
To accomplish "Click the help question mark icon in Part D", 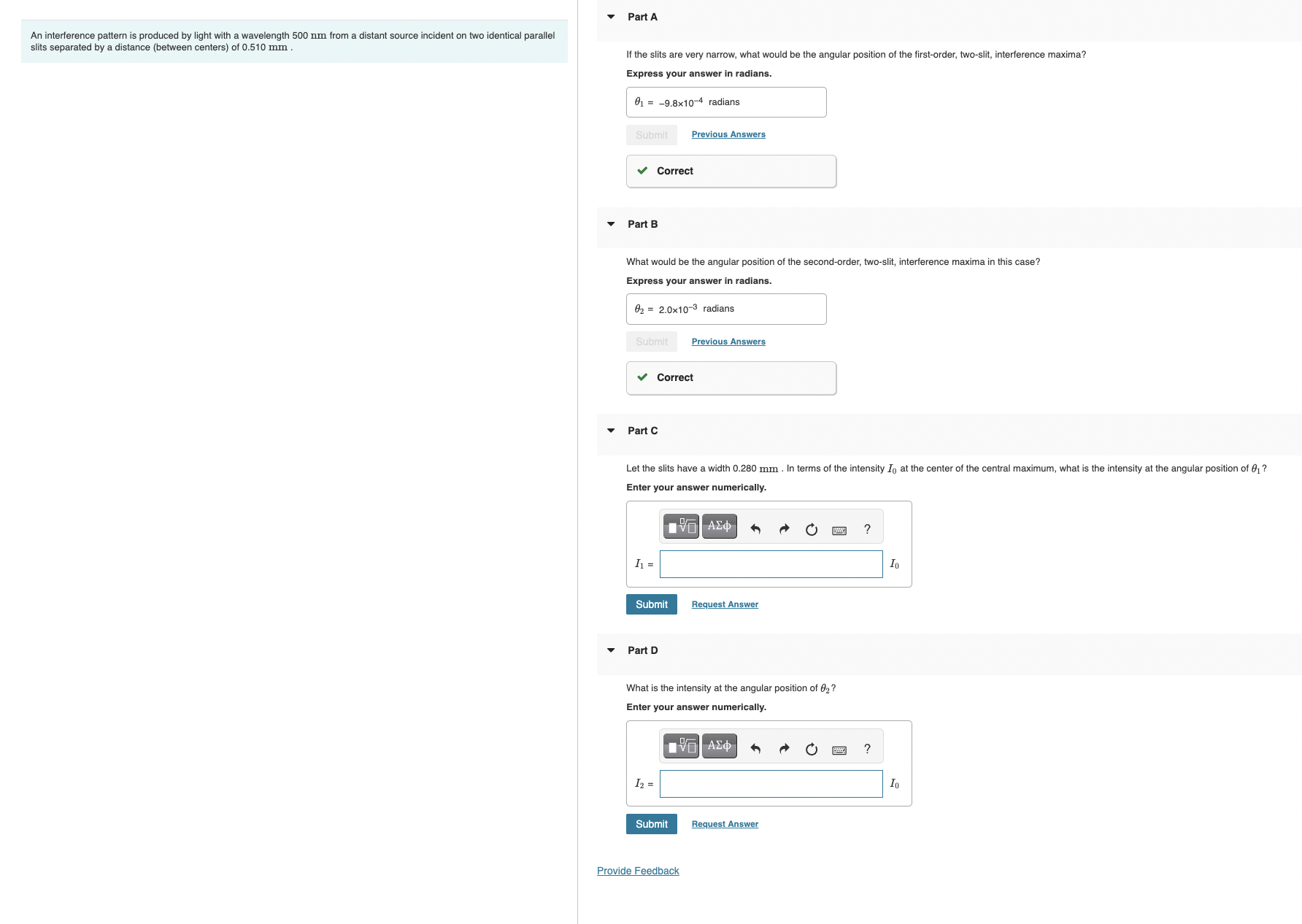I will point(866,749).
